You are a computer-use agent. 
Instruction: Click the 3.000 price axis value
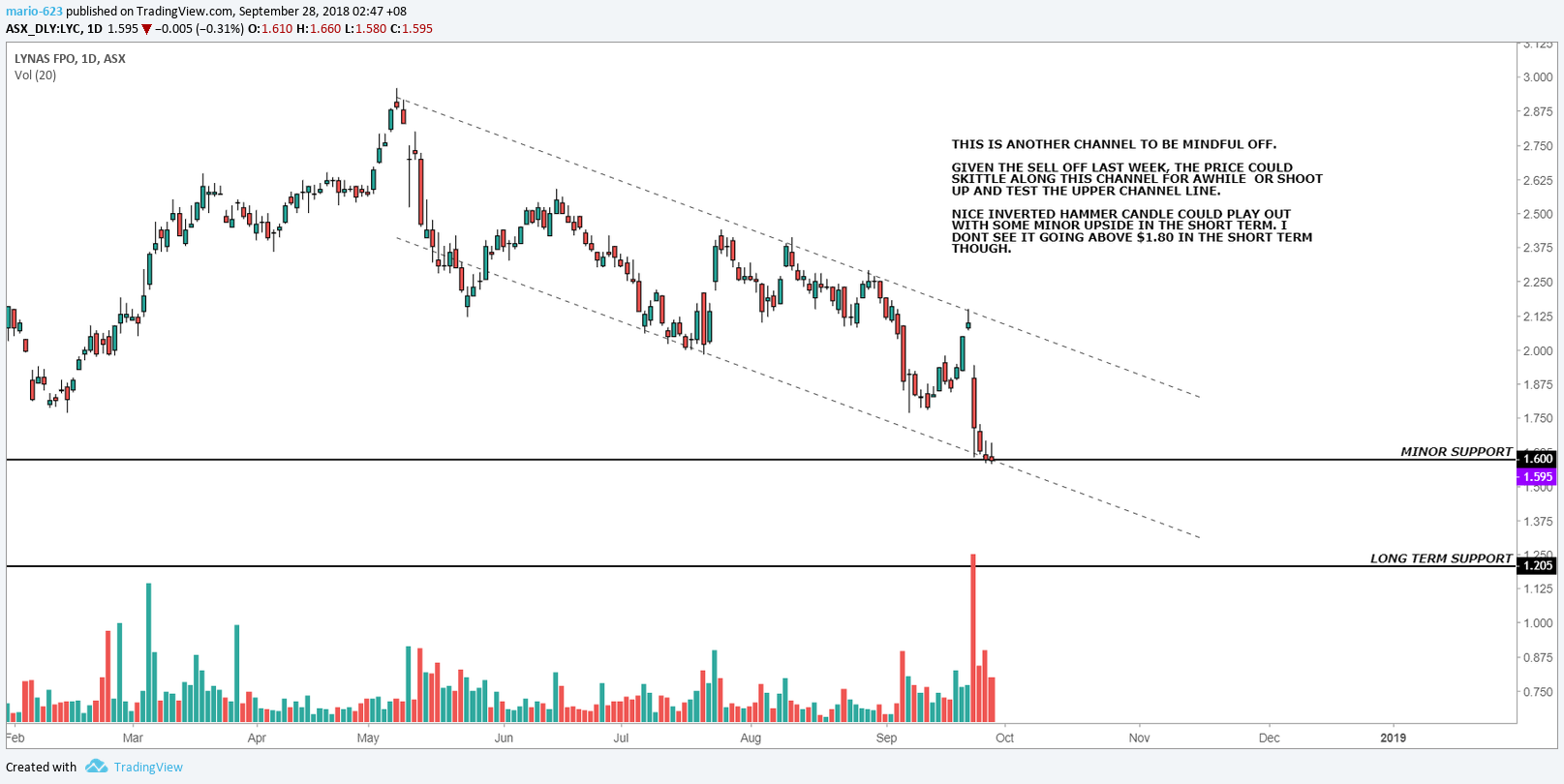click(1538, 77)
